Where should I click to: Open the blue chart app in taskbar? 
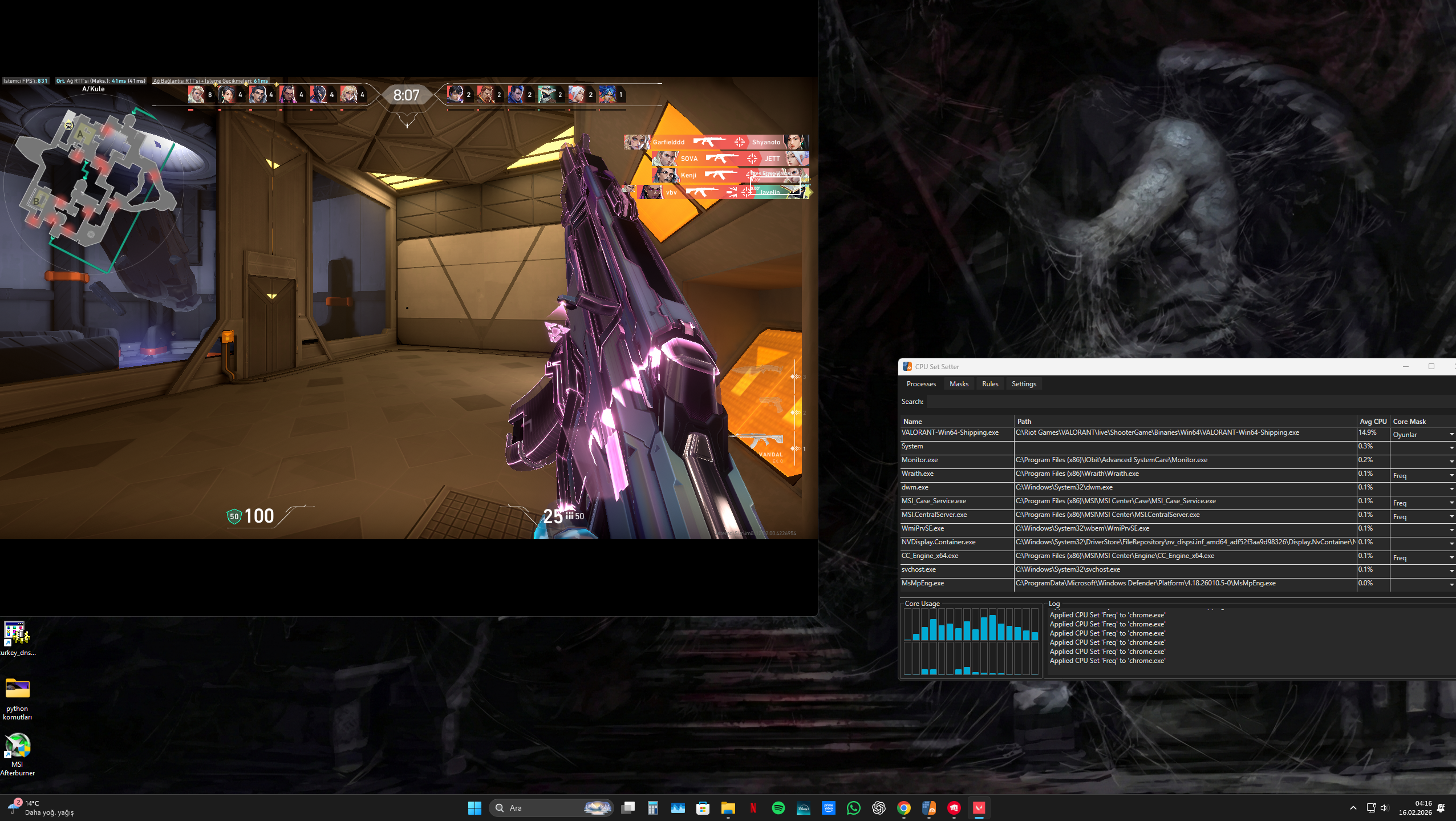[678, 808]
